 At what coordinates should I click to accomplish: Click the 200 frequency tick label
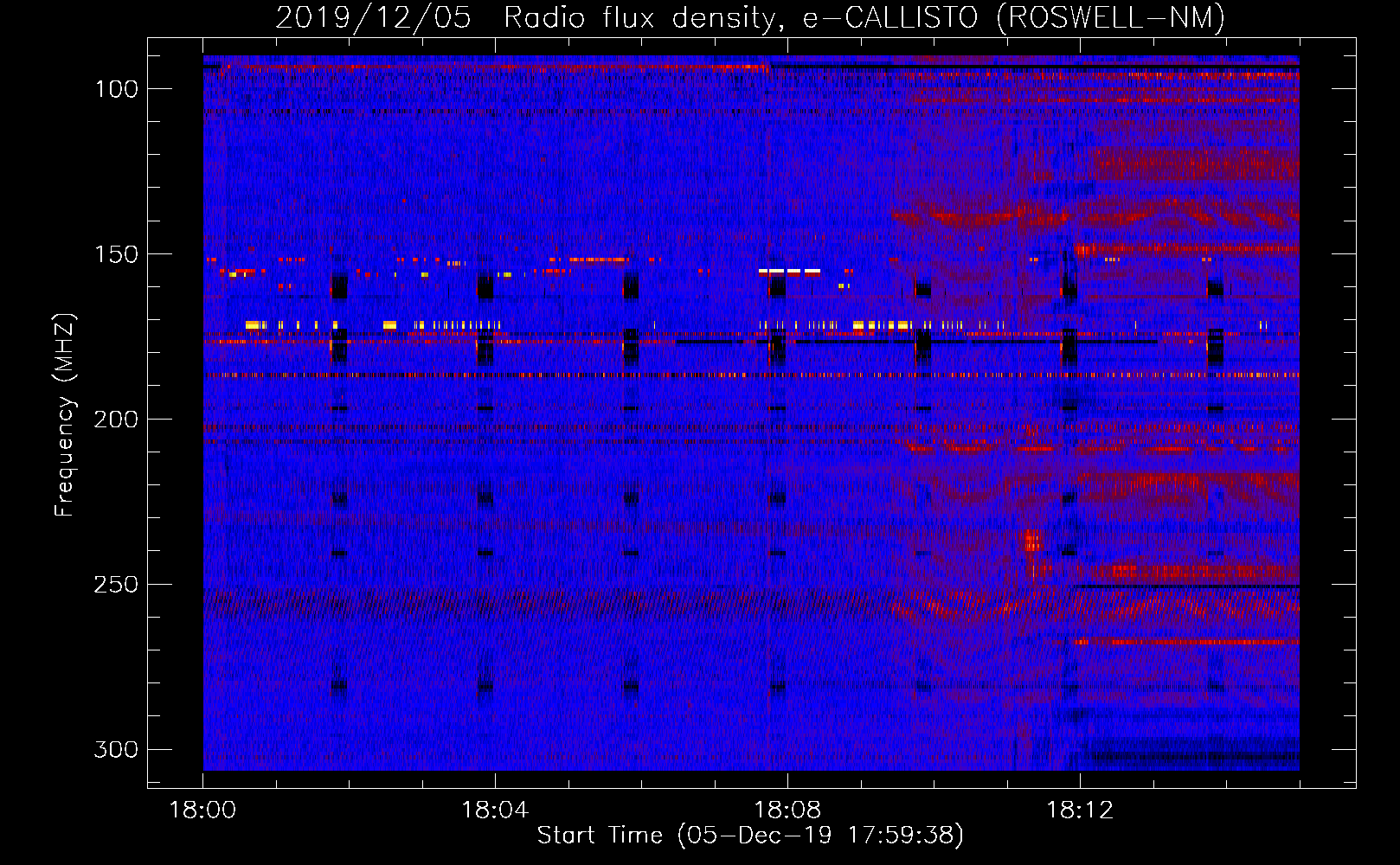click(x=116, y=420)
